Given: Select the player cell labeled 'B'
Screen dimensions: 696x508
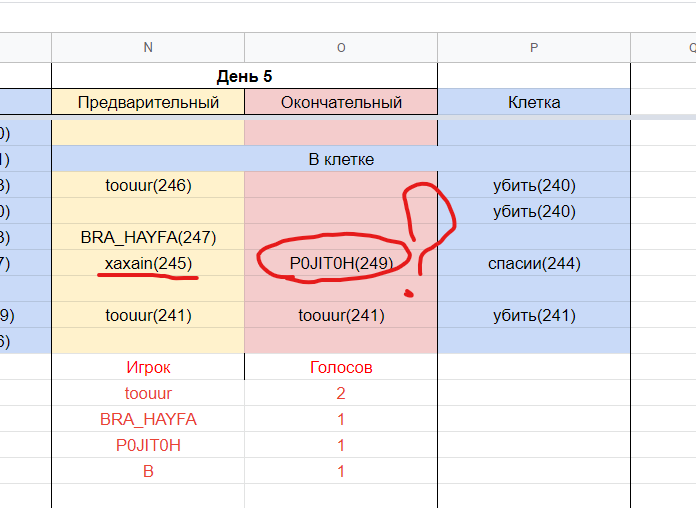Looking at the screenshot, I should click(148, 471).
